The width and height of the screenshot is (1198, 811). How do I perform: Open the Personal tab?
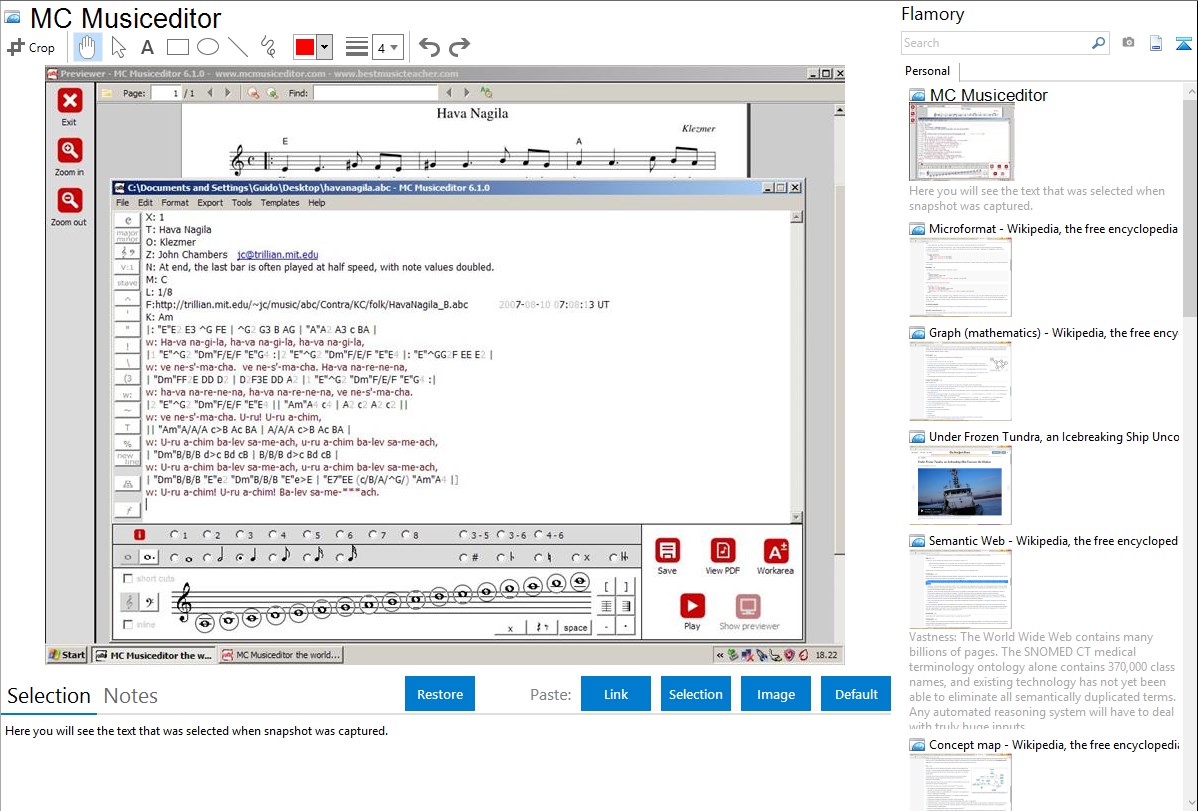[927, 70]
